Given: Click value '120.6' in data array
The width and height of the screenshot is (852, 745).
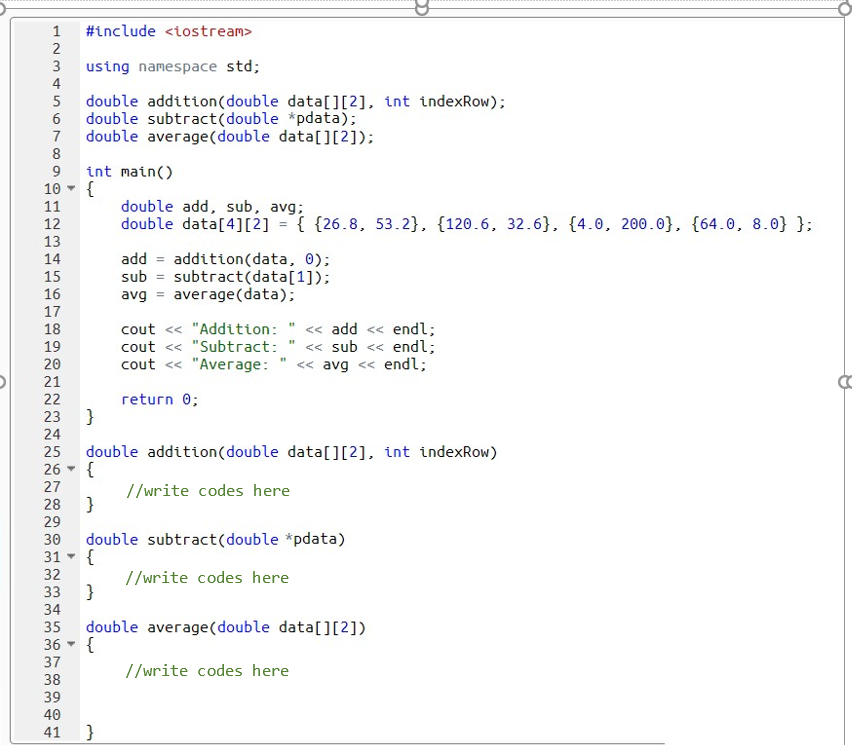Looking at the screenshot, I should pos(467,224).
